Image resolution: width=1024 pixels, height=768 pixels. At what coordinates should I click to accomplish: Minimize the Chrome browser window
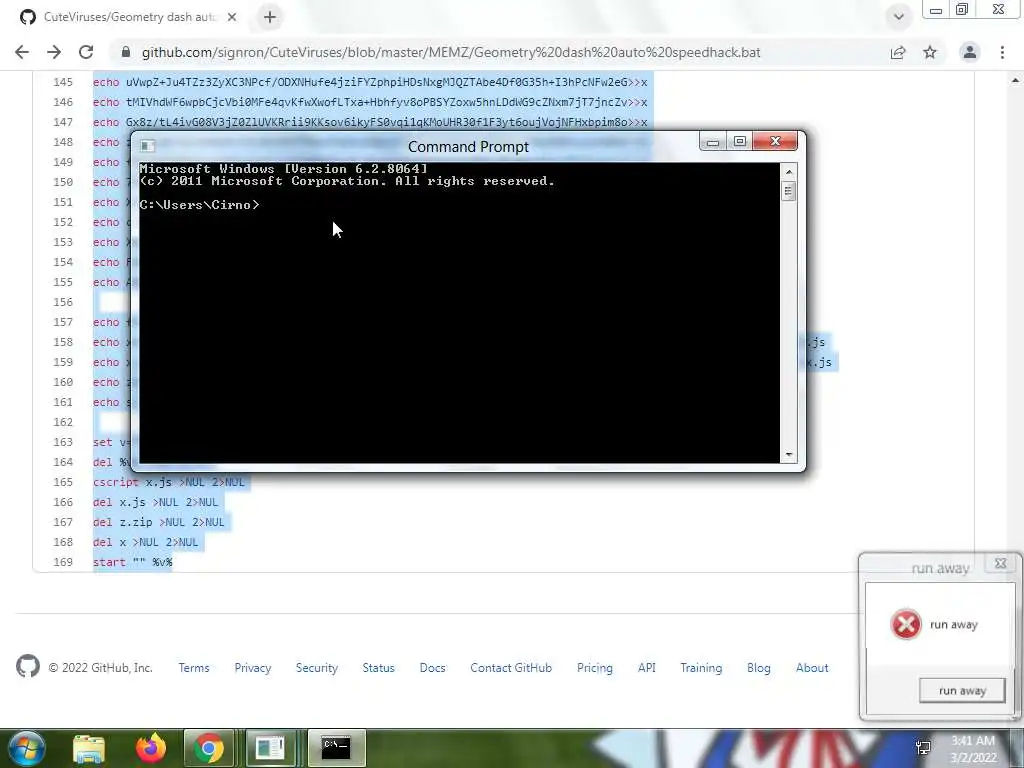tap(936, 10)
